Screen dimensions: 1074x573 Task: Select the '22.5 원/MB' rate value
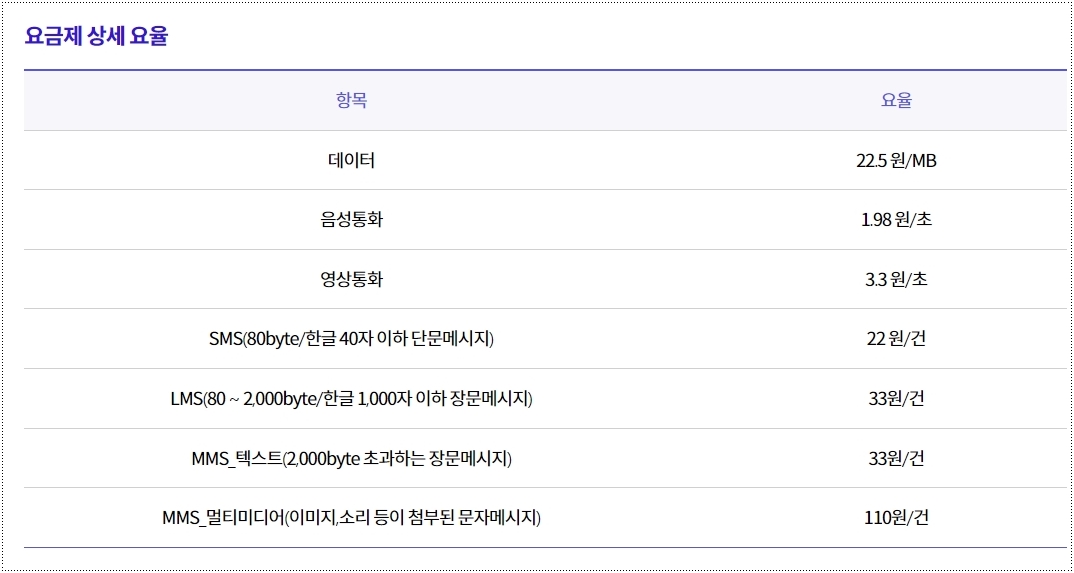tap(896, 161)
